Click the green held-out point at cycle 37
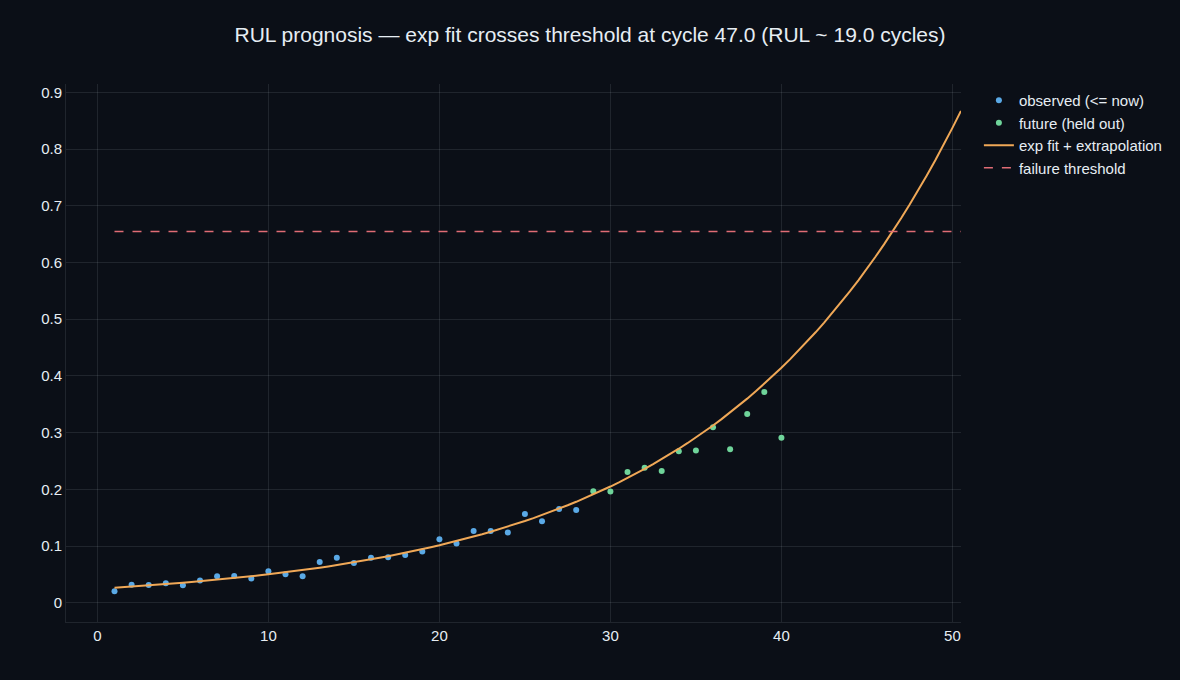The image size is (1180, 680). point(730,449)
